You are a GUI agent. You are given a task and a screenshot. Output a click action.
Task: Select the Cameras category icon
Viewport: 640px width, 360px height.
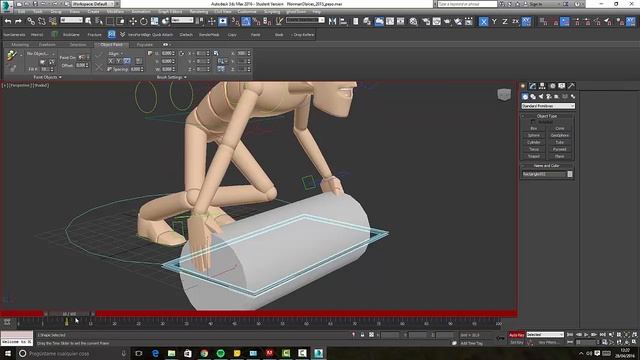549,96
